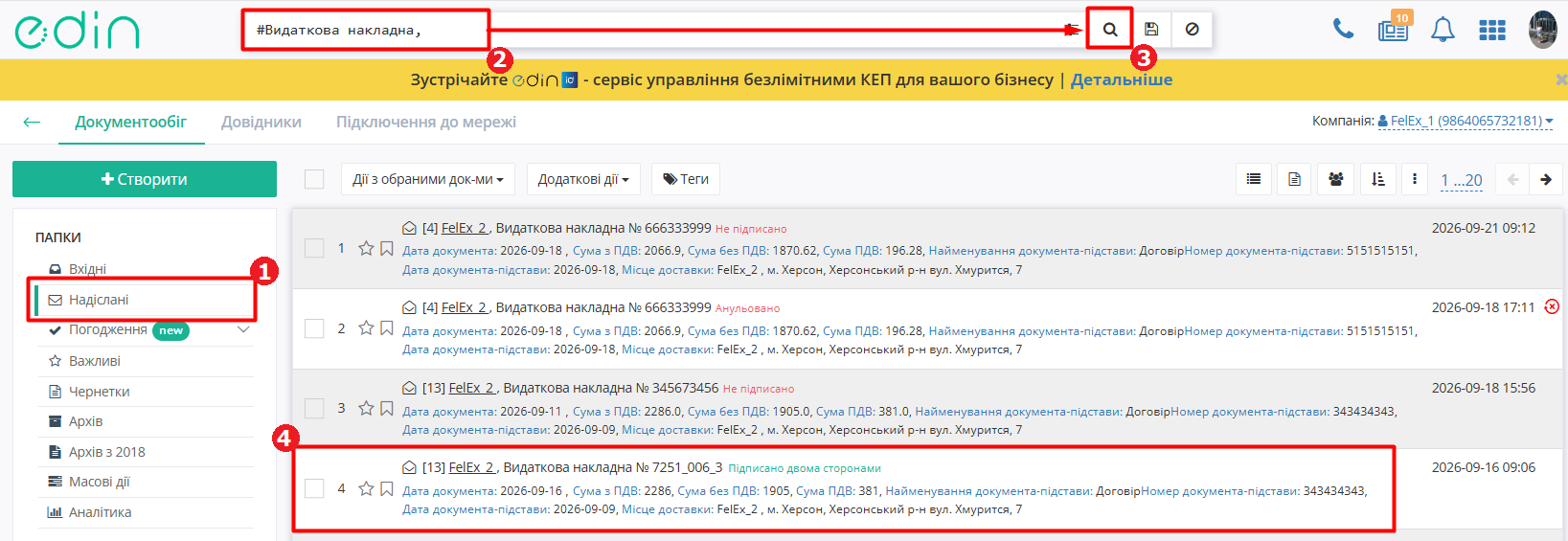Image resolution: width=1568 pixels, height=541 pixels.
Task: Star document № 666333999 Не підписано
Action: (x=366, y=248)
